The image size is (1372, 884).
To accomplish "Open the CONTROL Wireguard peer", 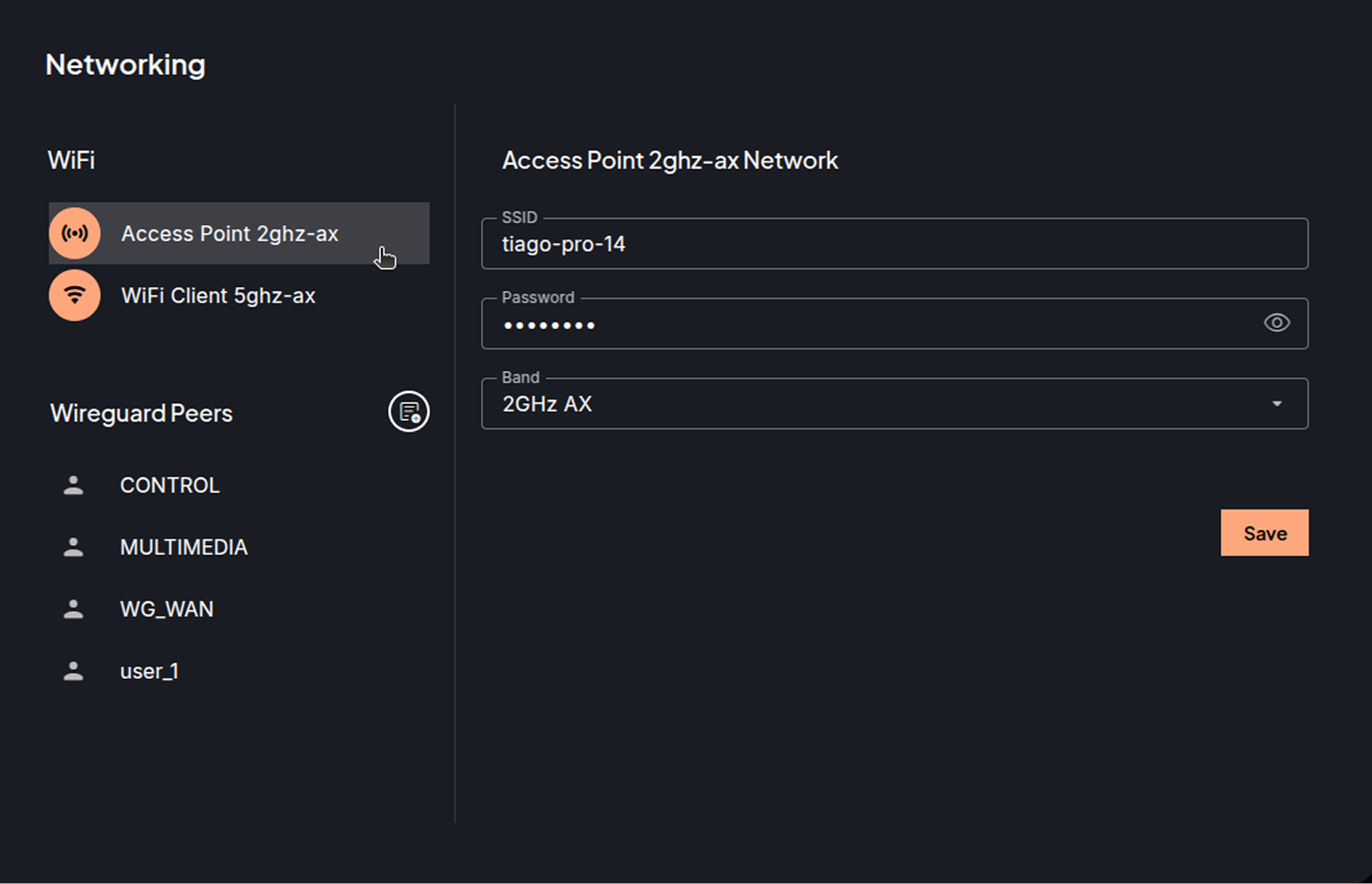I will click(x=170, y=485).
